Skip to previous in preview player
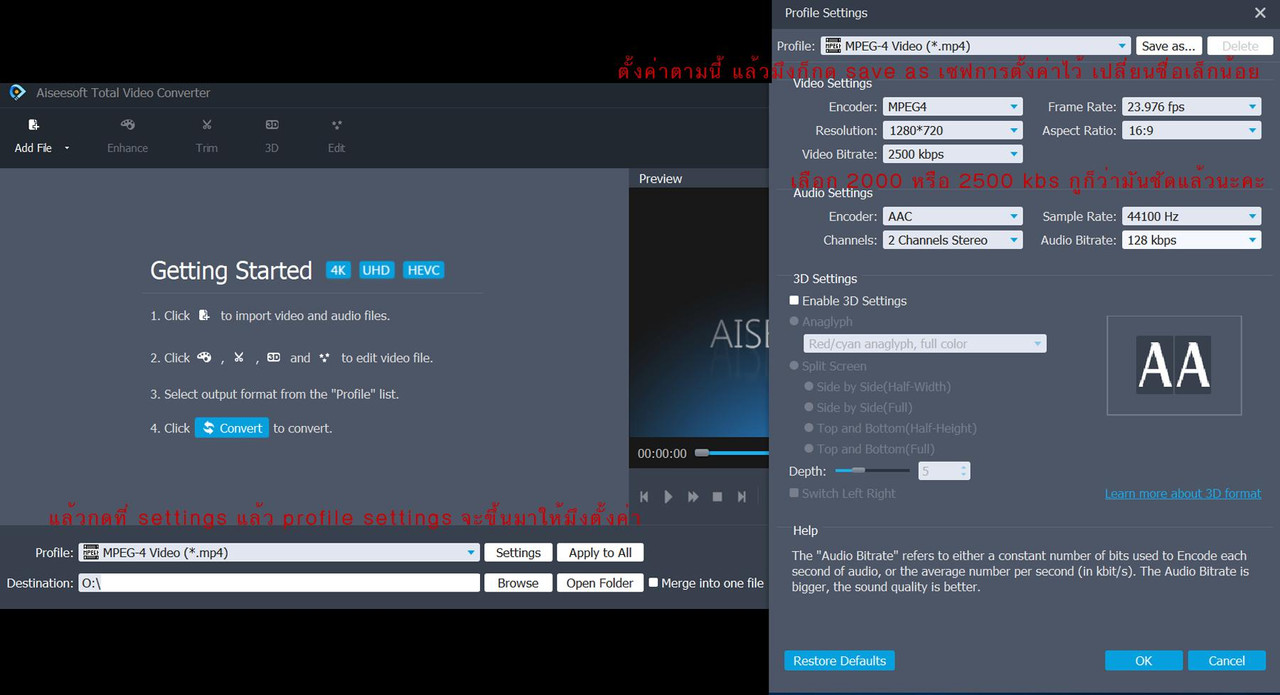1280x695 pixels. click(644, 497)
